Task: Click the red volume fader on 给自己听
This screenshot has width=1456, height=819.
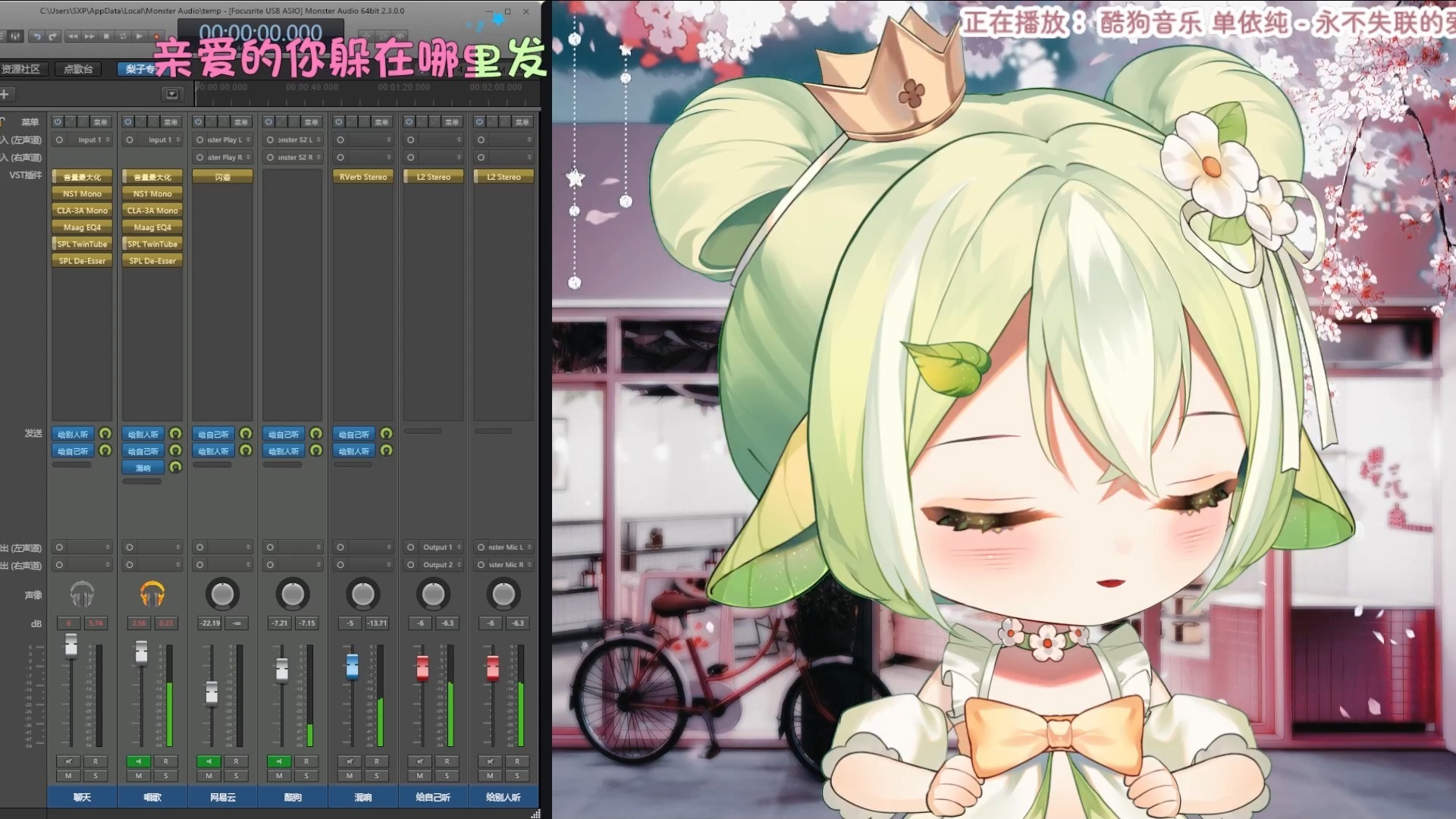Action: (422, 667)
